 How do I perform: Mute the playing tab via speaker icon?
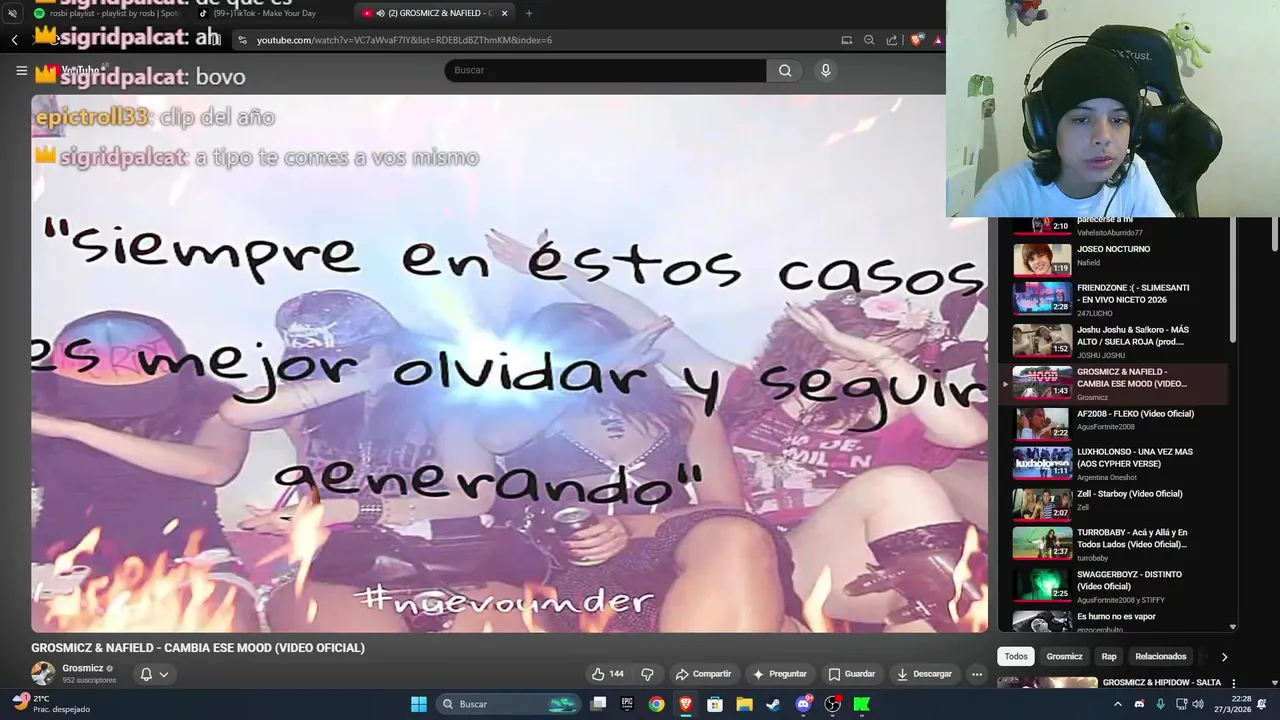click(381, 13)
